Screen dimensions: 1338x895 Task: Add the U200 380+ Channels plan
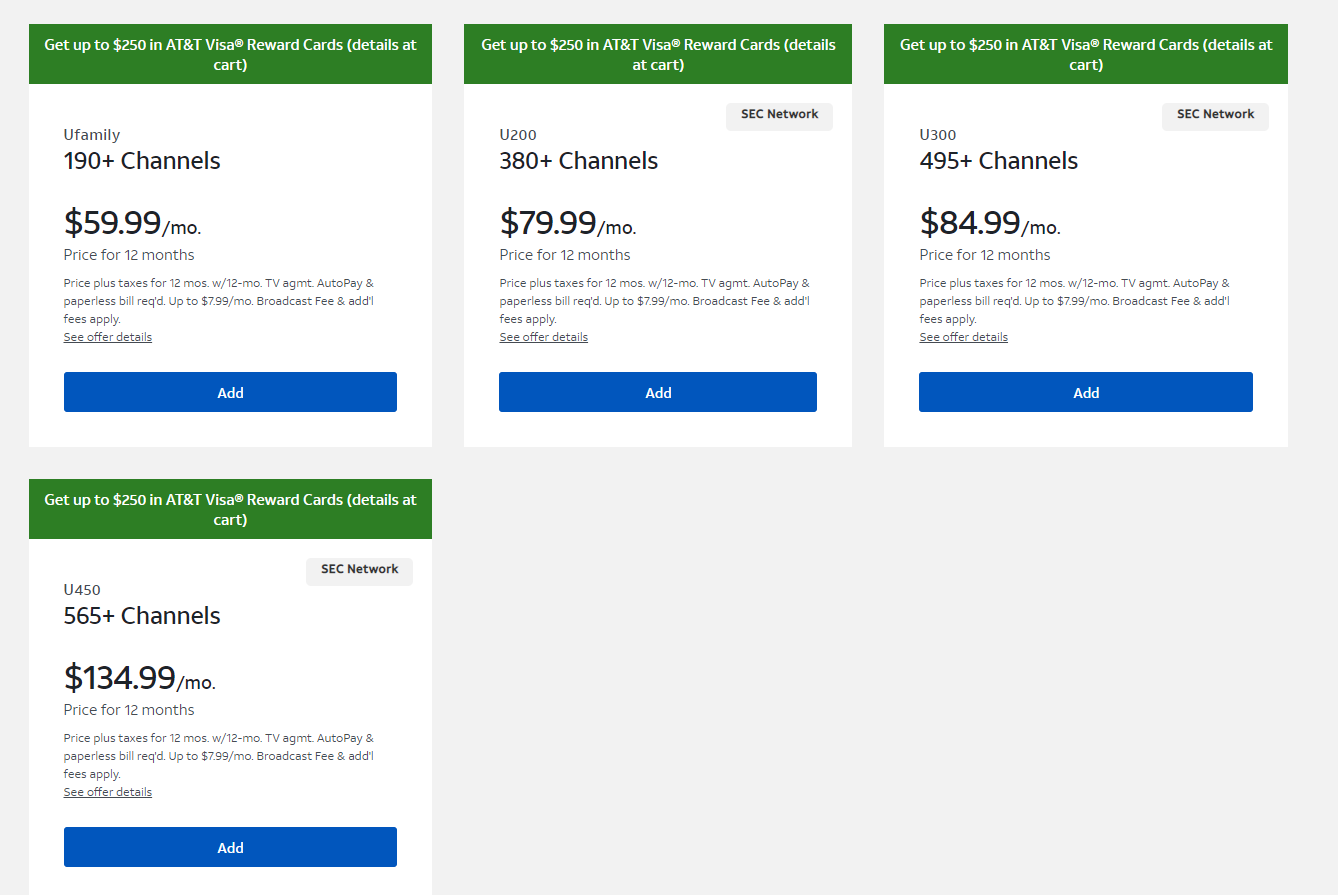(x=658, y=392)
